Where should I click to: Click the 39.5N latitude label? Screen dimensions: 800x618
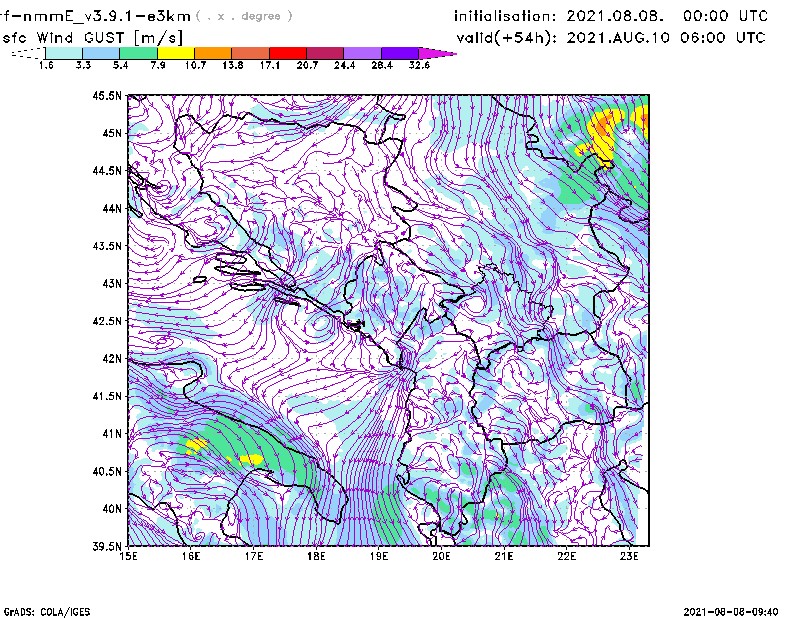click(107, 547)
